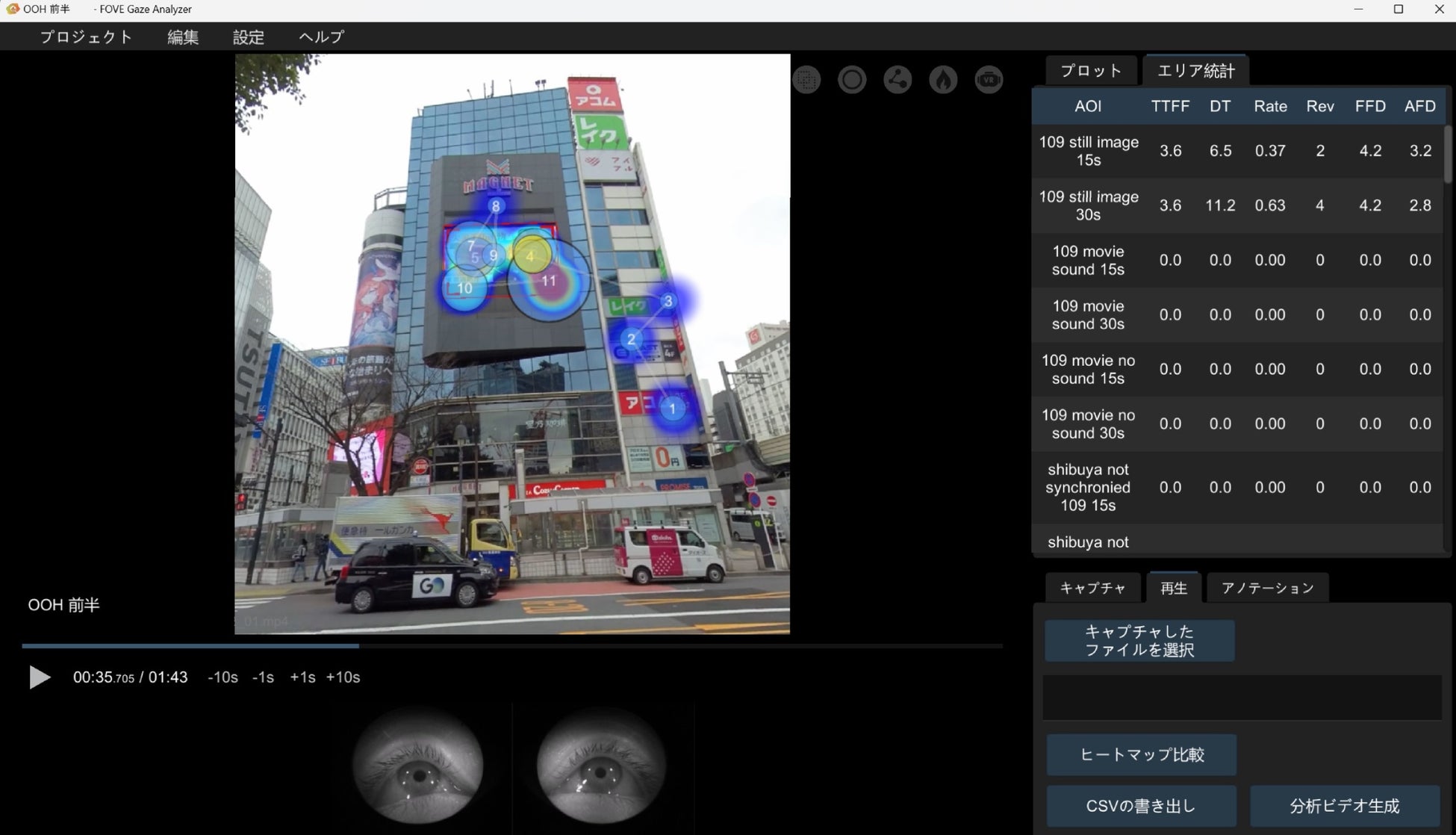Click キャプチャしたファイルを選択 button
Screen dimensions: 1456x835
1139,641
